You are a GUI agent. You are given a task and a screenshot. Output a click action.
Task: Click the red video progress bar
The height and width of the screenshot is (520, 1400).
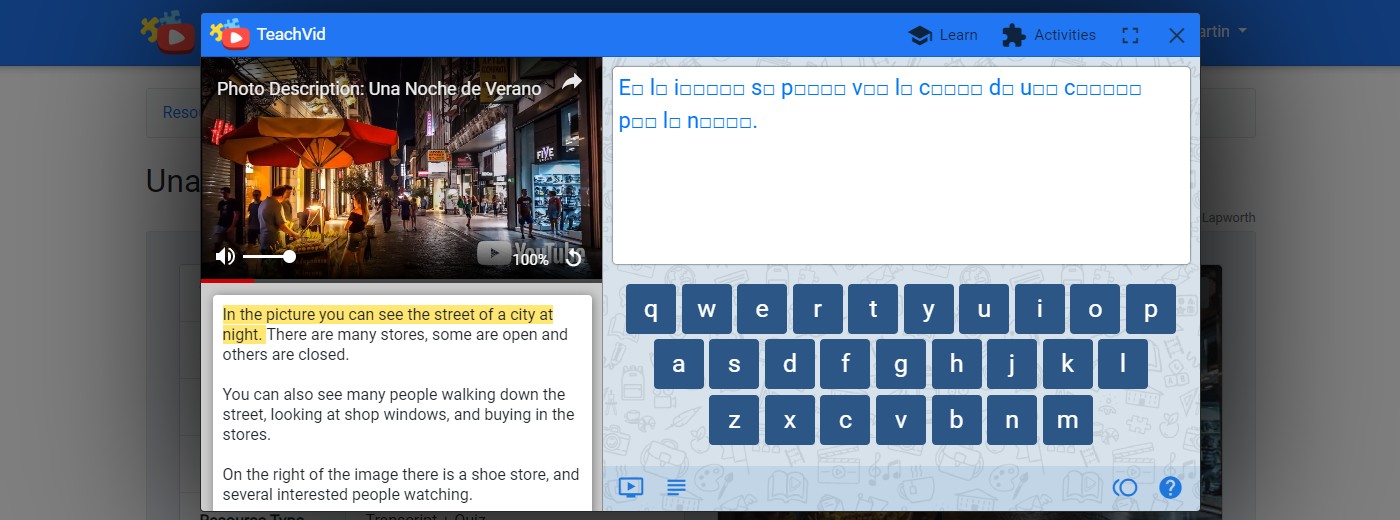click(228, 281)
